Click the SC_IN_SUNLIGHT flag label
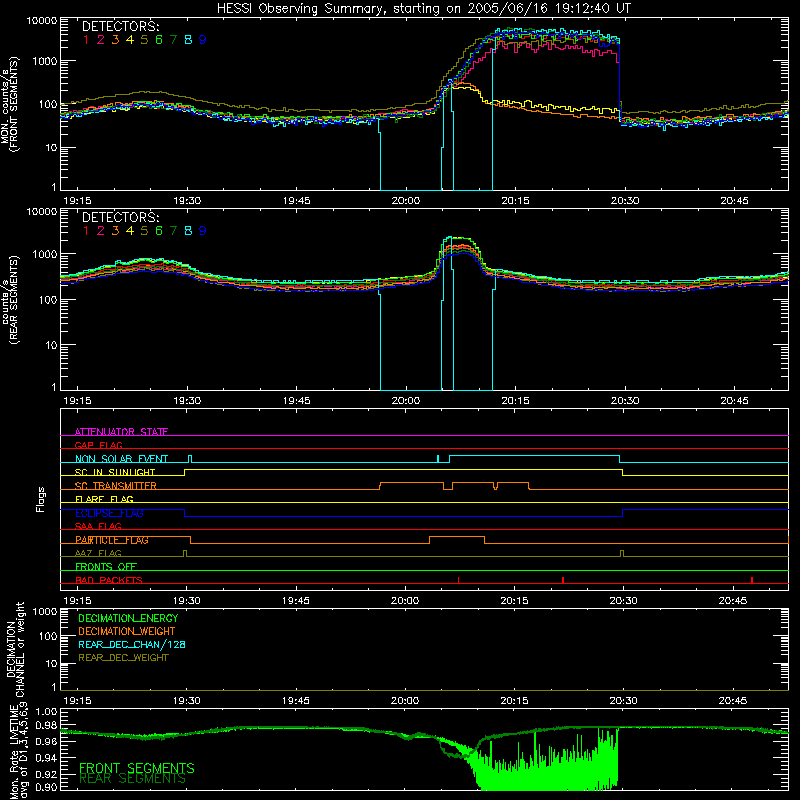The image size is (800, 800). (115, 472)
